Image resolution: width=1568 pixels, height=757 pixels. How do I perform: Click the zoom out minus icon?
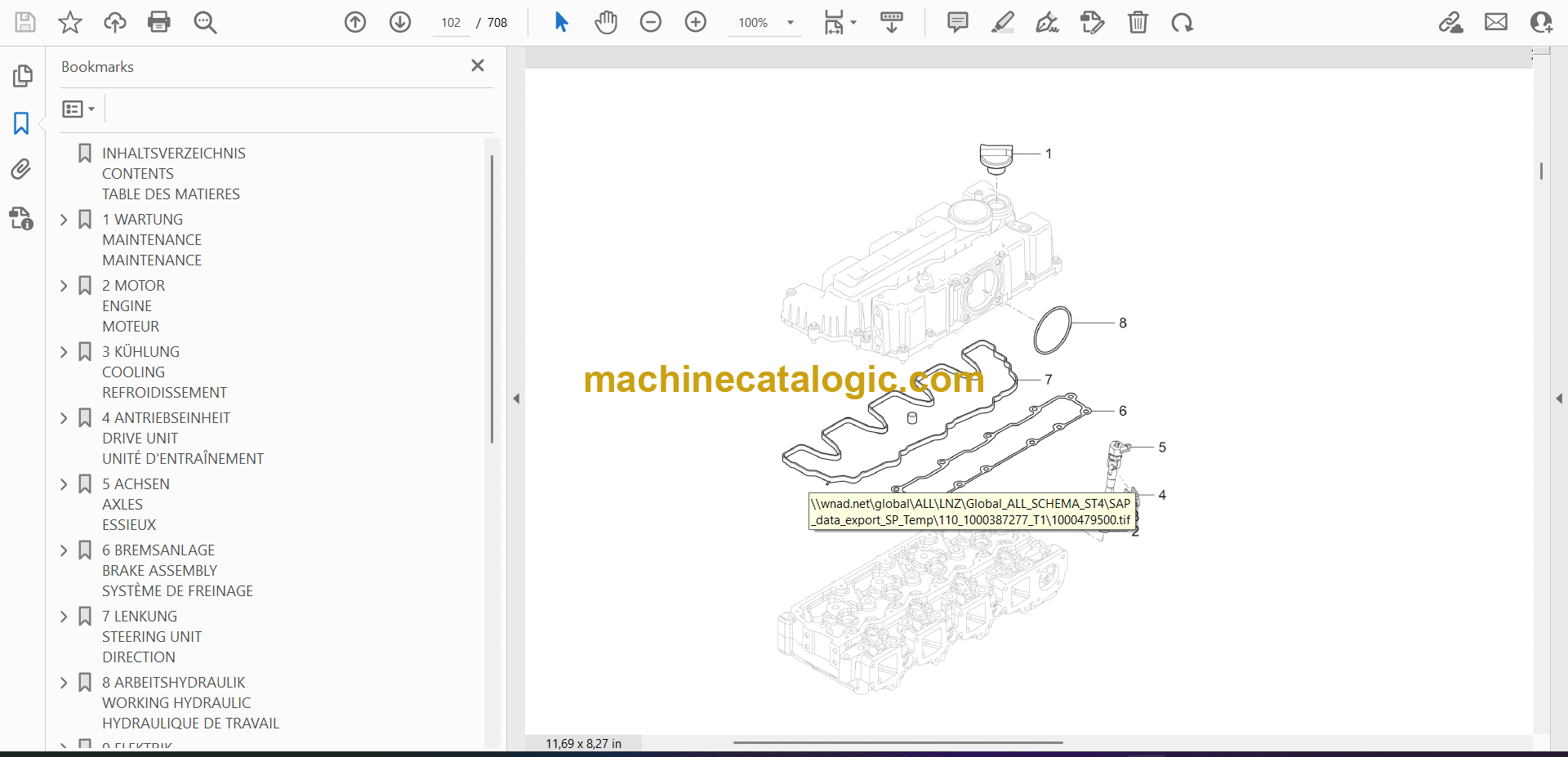tap(650, 22)
